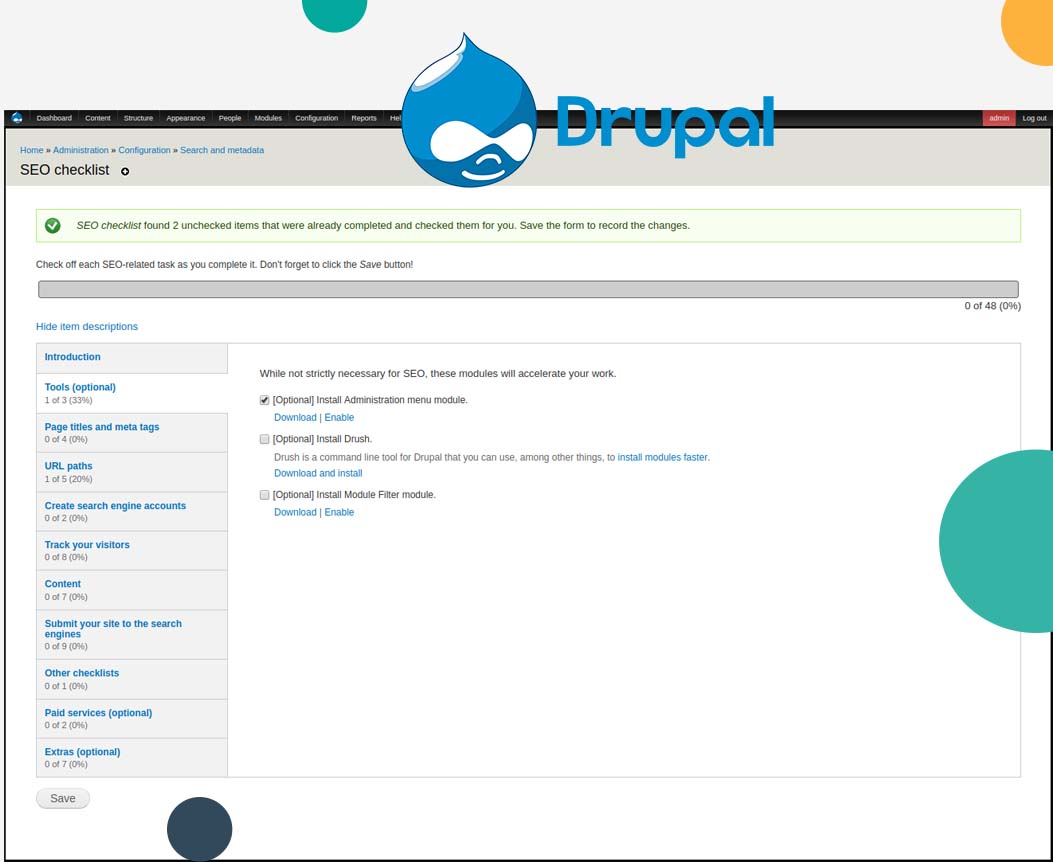Open the Appearance menu item

point(185,118)
